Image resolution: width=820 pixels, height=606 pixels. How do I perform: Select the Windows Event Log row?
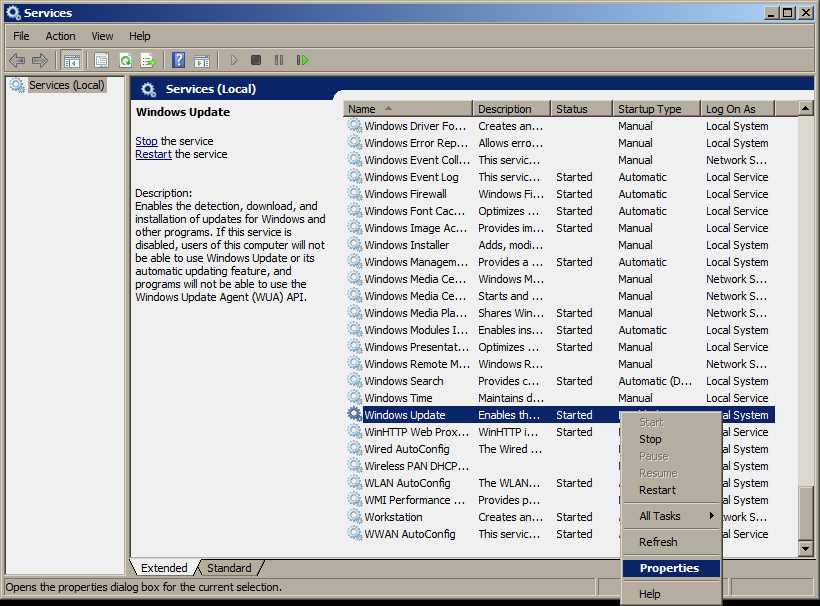[x=560, y=177]
